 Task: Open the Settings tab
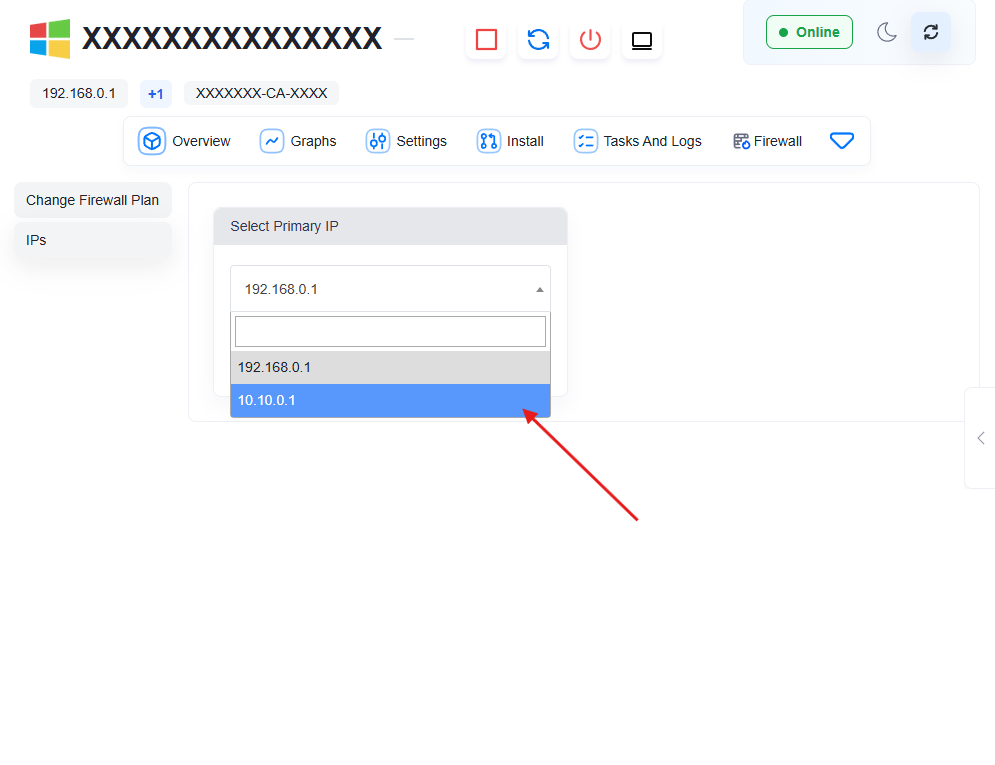coord(406,141)
